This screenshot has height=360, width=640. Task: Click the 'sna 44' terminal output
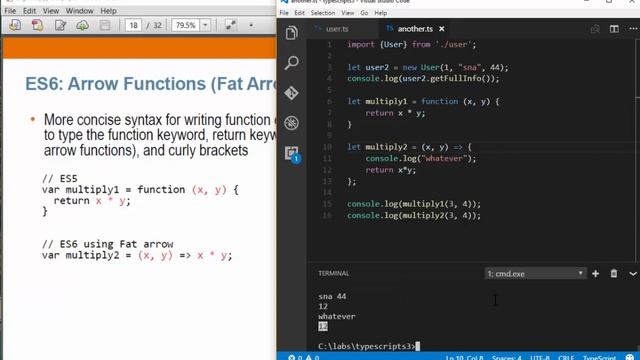click(x=332, y=296)
